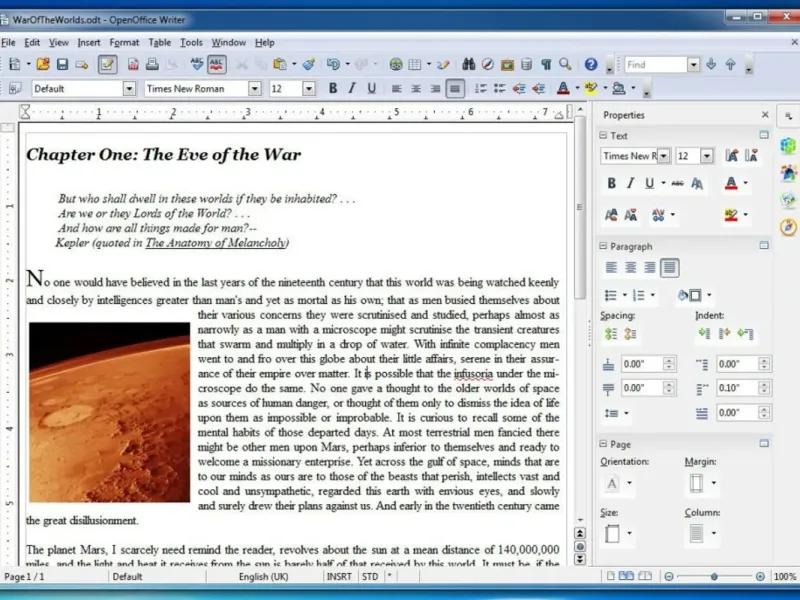
Task: Click the vertical scrollbar thumb of document
Action: (580, 210)
